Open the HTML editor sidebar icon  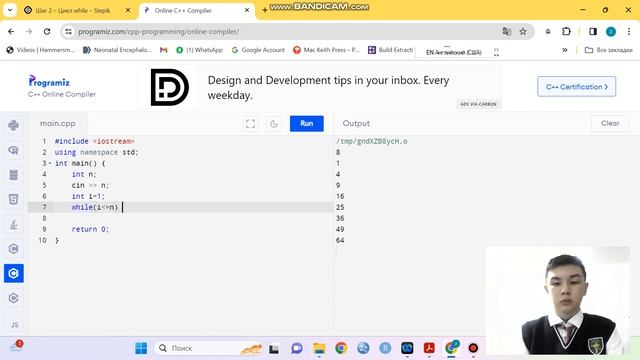click(x=13, y=199)
